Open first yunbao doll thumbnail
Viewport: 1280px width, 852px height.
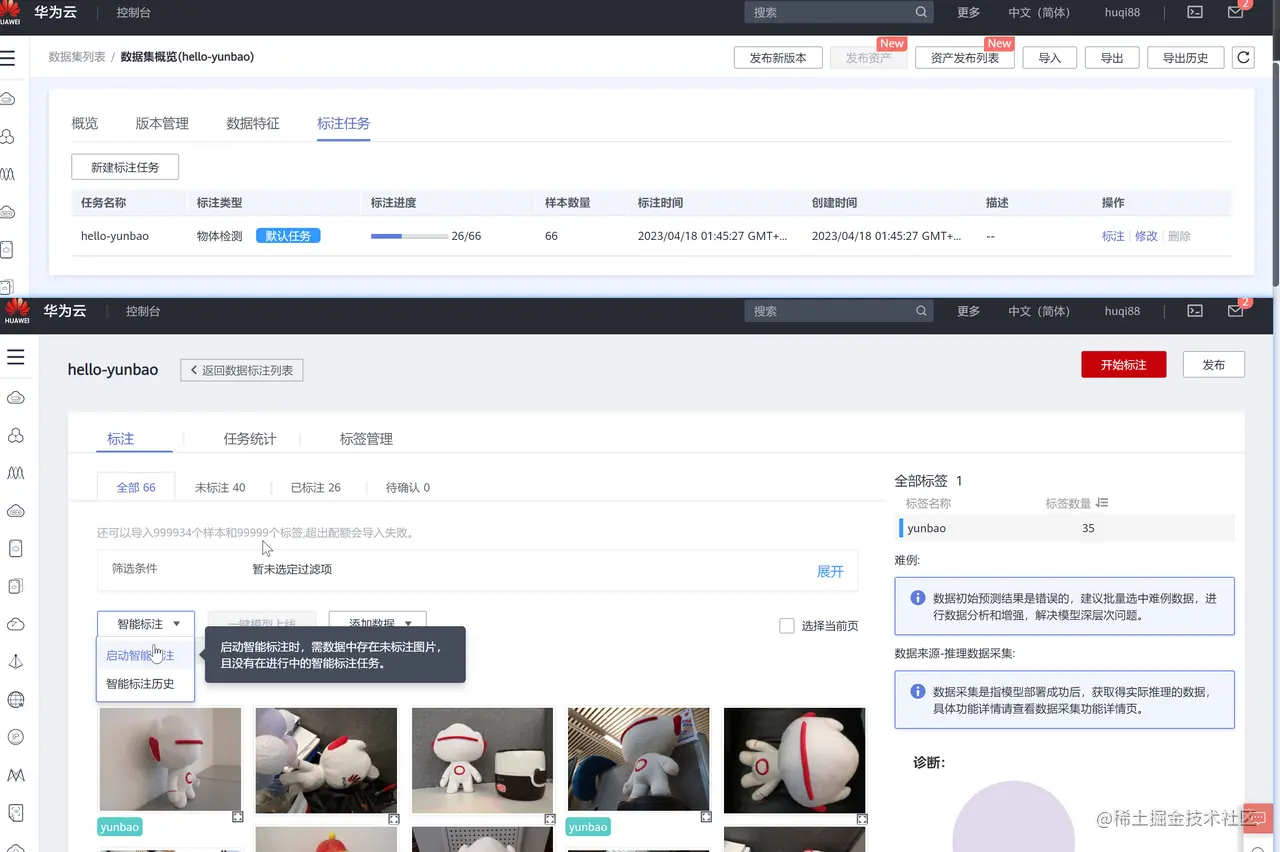(x=170, y=759)
